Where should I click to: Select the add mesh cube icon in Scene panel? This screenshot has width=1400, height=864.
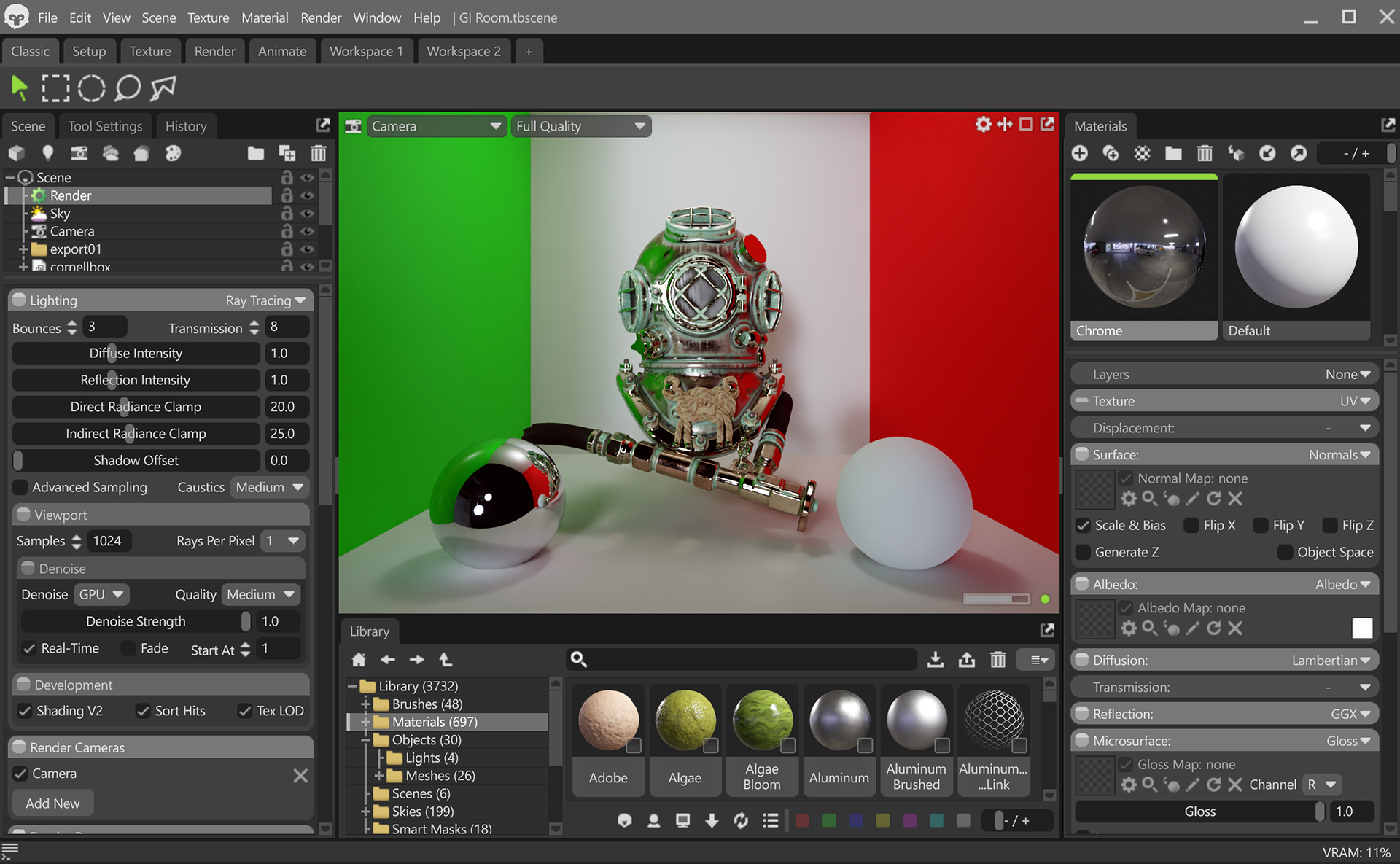[16, 153]
